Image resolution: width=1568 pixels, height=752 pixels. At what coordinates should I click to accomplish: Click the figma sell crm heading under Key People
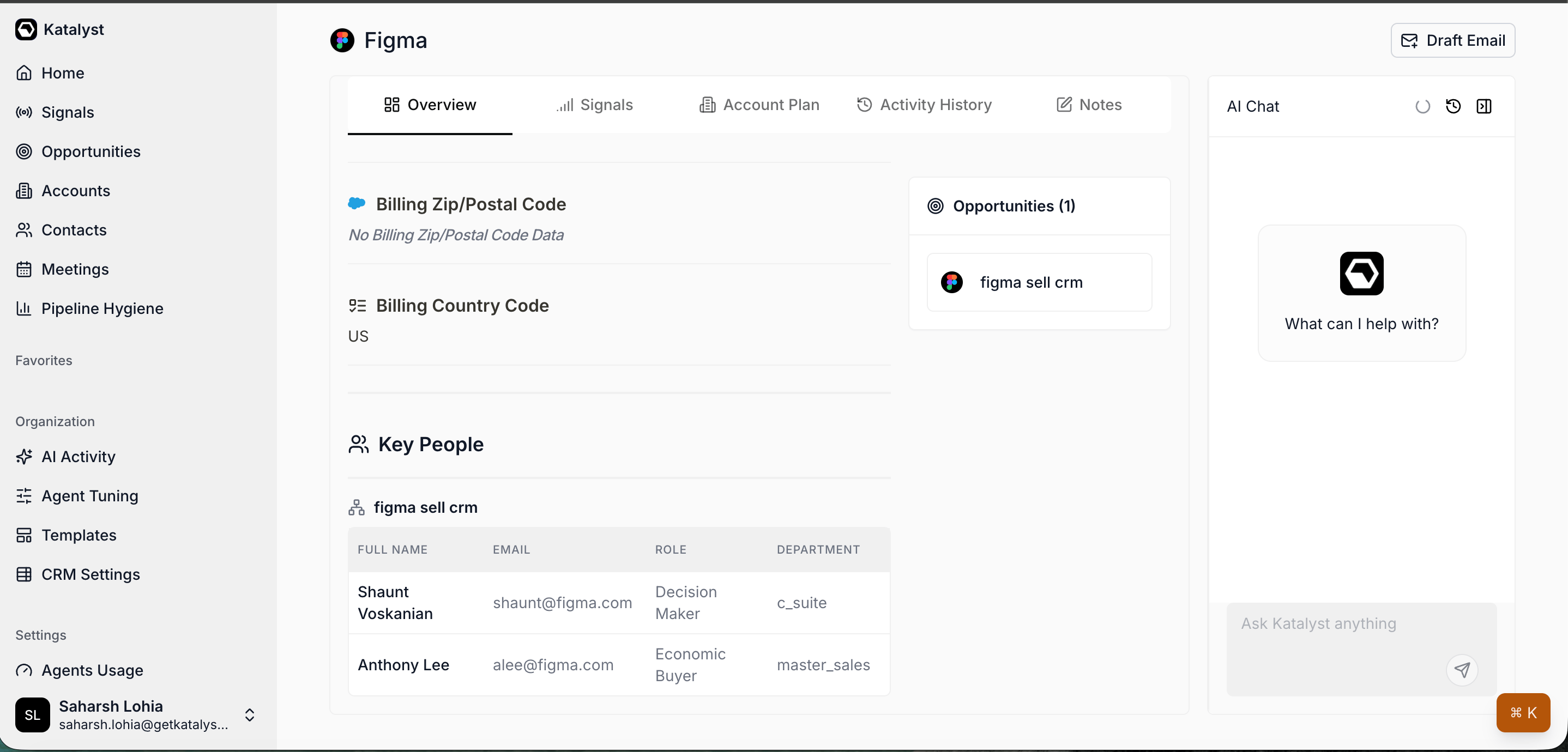pos(425,507)
